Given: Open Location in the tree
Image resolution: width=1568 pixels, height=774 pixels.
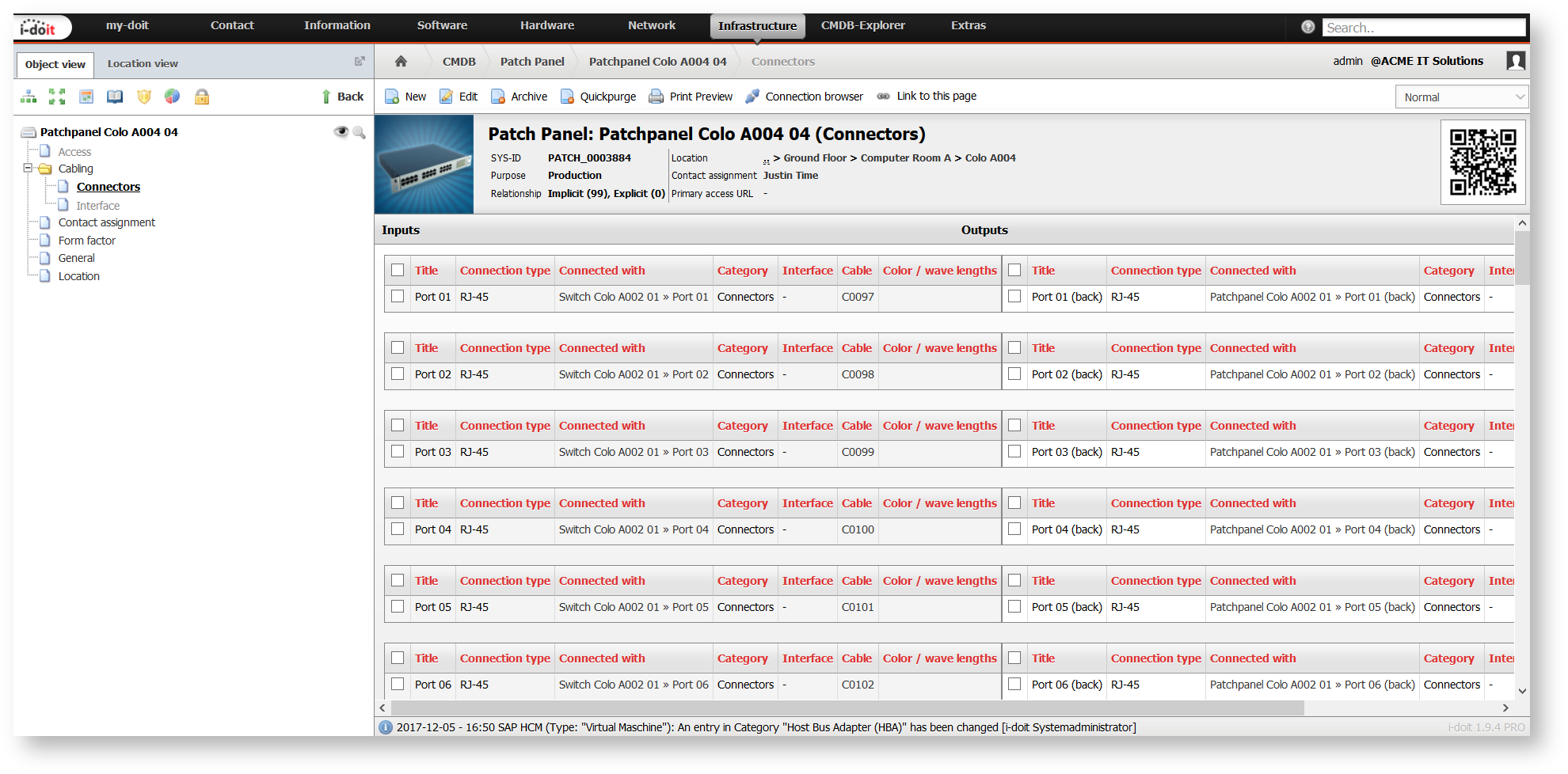Looking at the screenshot, I should coord(79,276).
